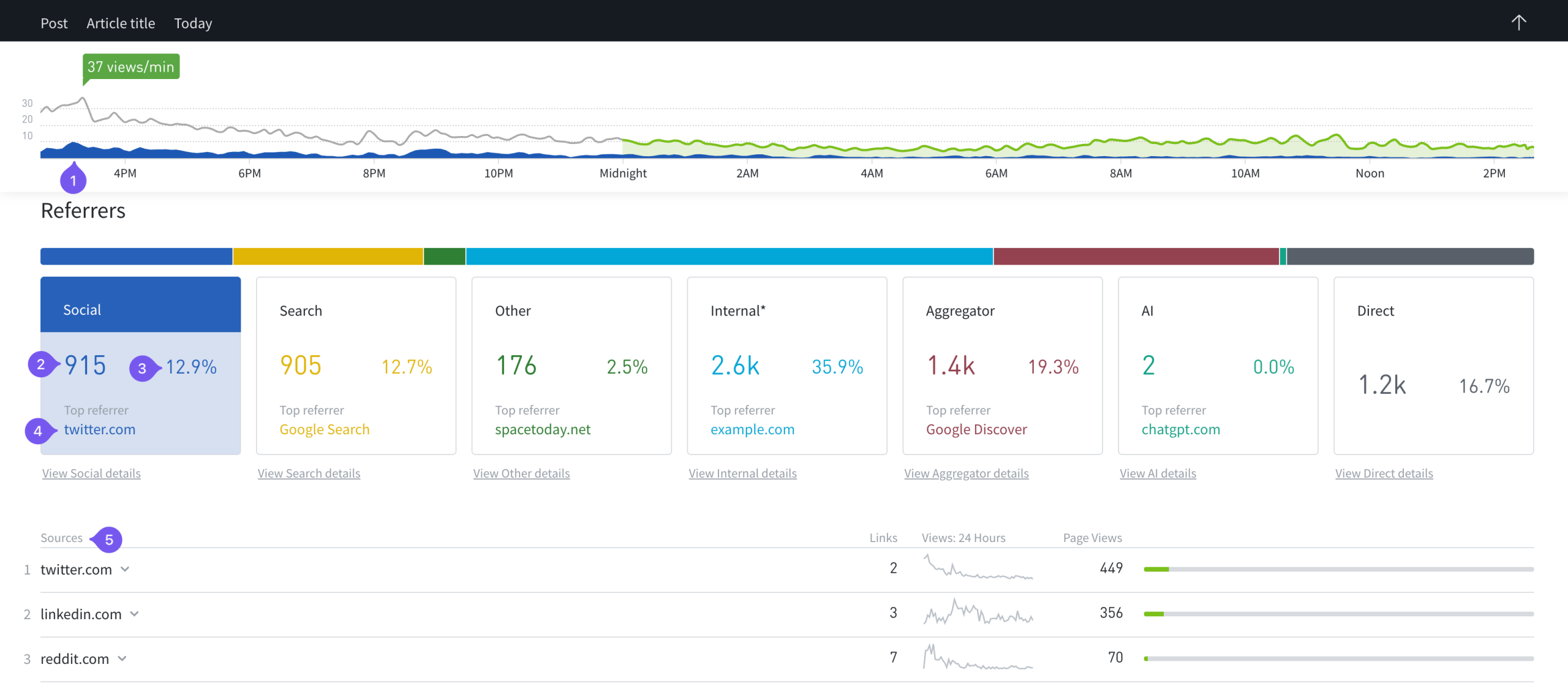Click twitter.com views sparkline

pos(978,568)
